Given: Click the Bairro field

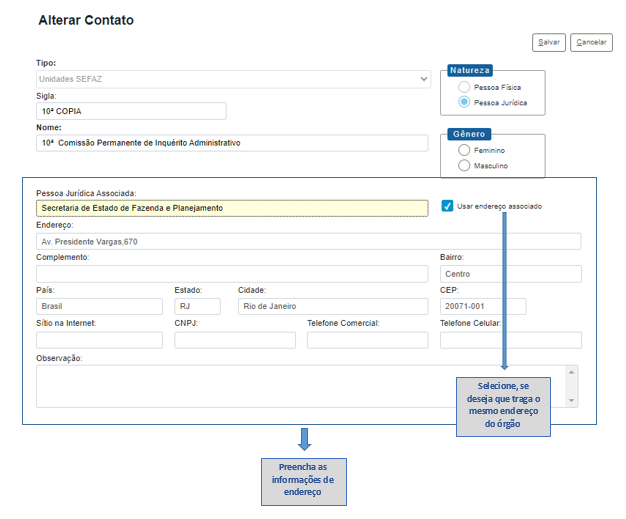Looking at the screenshot, I should tap(510, 273).
